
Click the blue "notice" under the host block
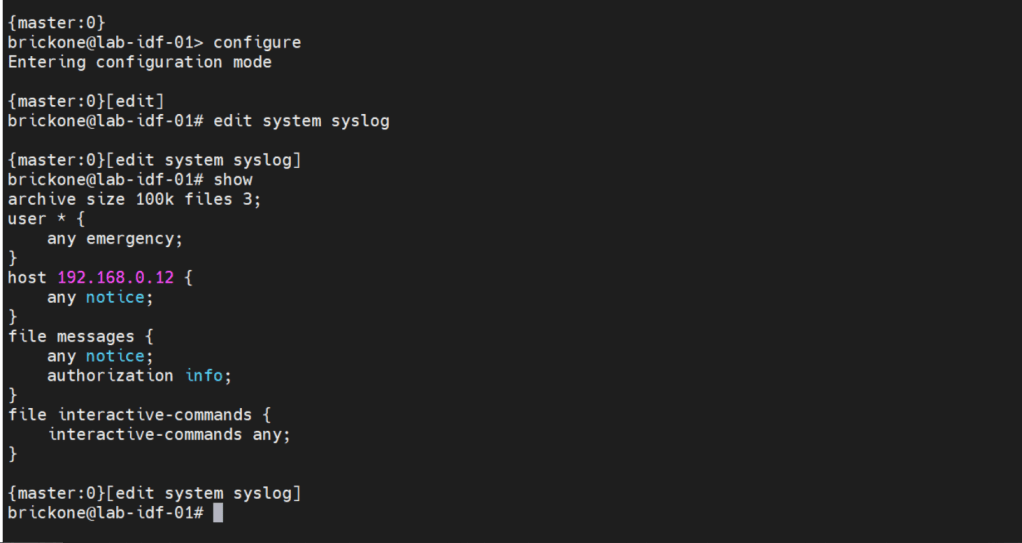coord(116,297)
